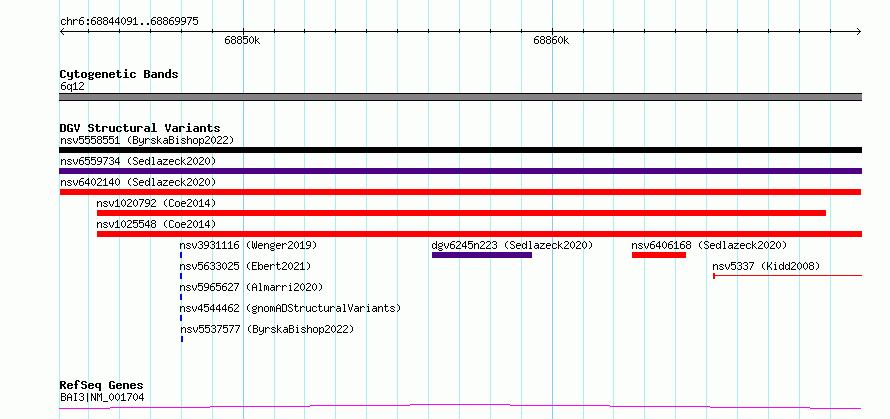
Task: Click the 68860k ruler tick label
Action: coord(551,41)
